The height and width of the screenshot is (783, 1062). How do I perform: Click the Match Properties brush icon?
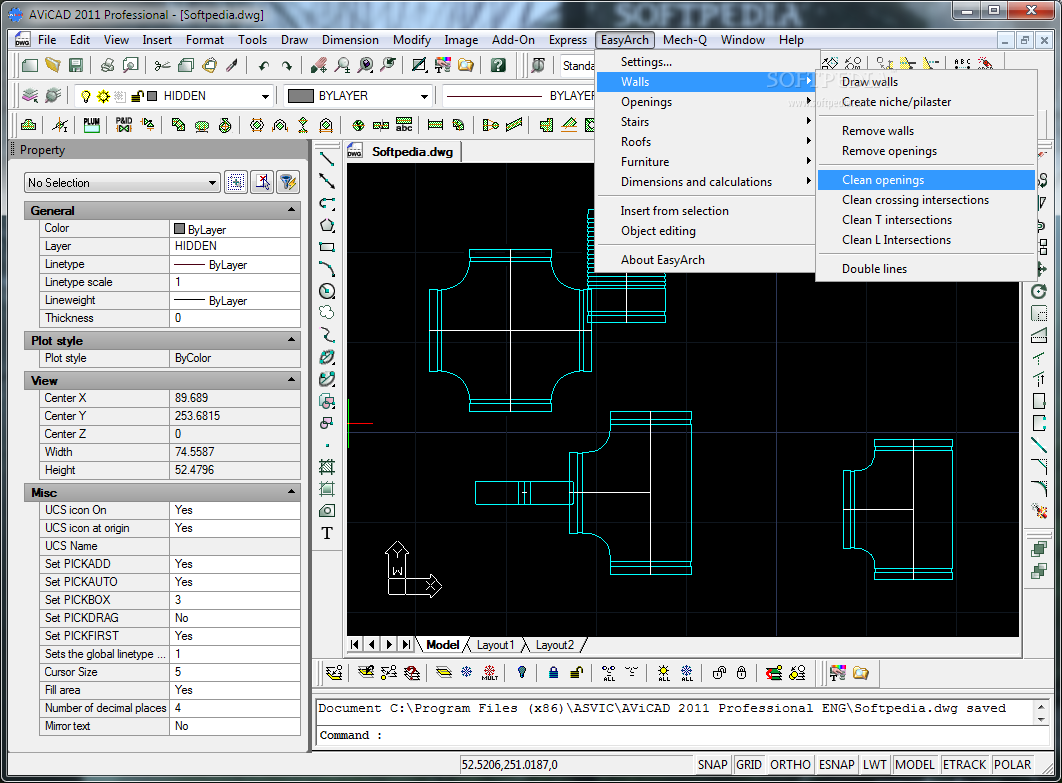pyautogui.click(x=232, y=65)
